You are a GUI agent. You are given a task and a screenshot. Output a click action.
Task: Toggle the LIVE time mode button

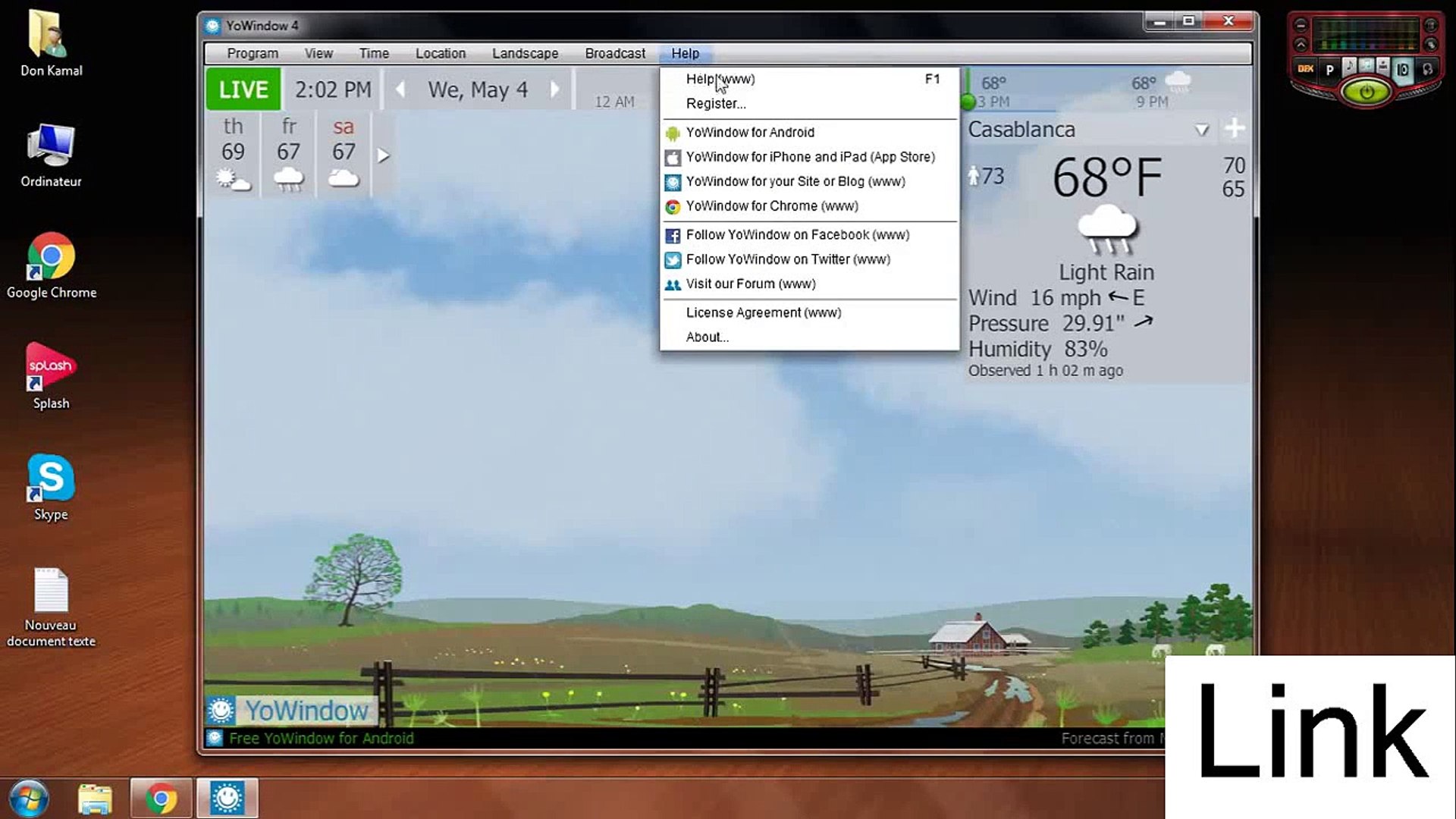tap(243, 89)
